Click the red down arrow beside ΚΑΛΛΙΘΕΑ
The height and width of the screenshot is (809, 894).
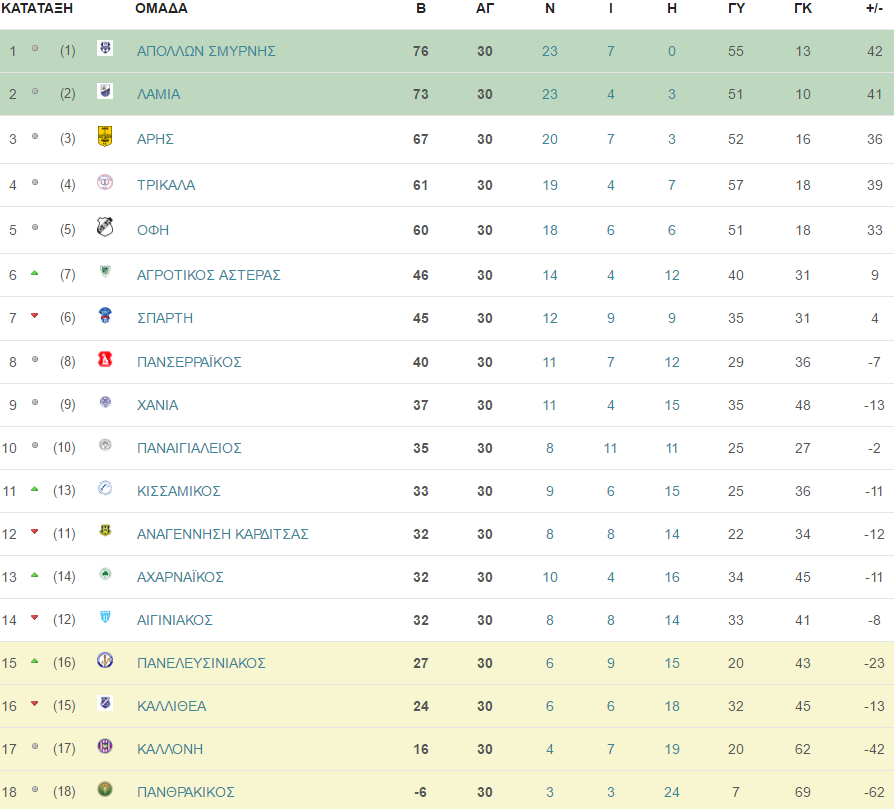(35, 704)
